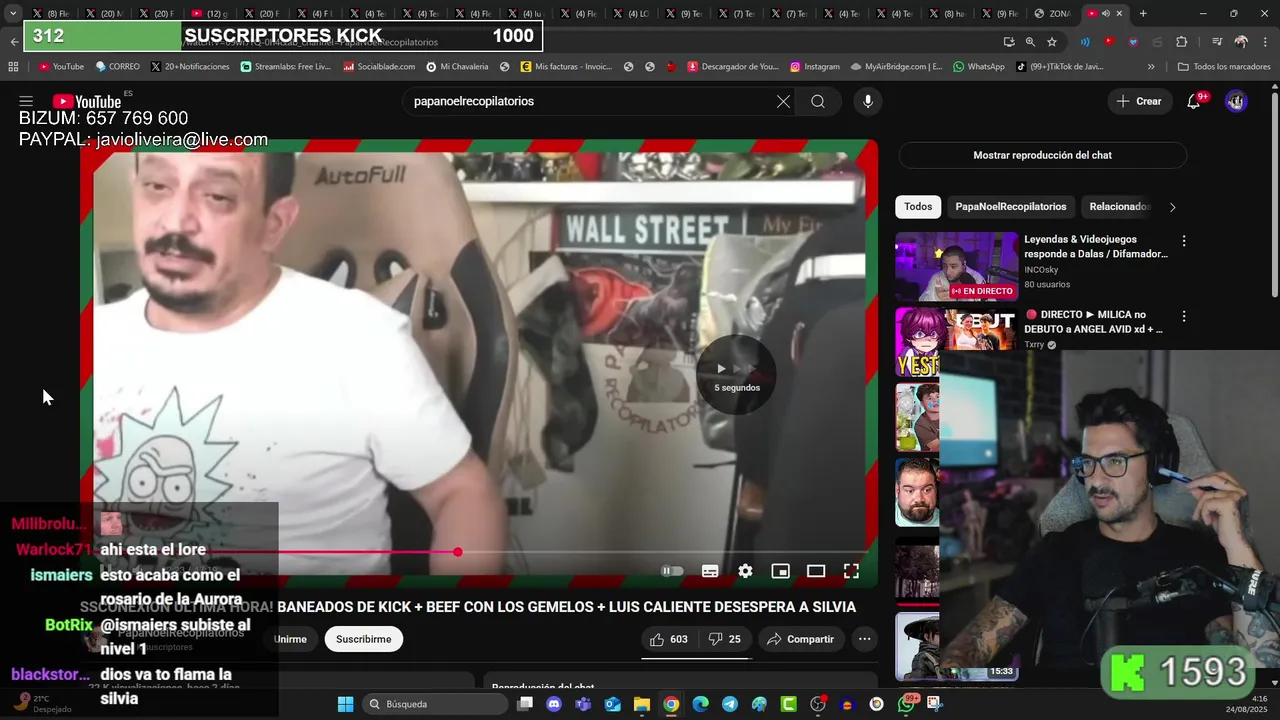The image size is (1280, 720).
Task: Open the Crear menu
Action: tap(1139, 101)
